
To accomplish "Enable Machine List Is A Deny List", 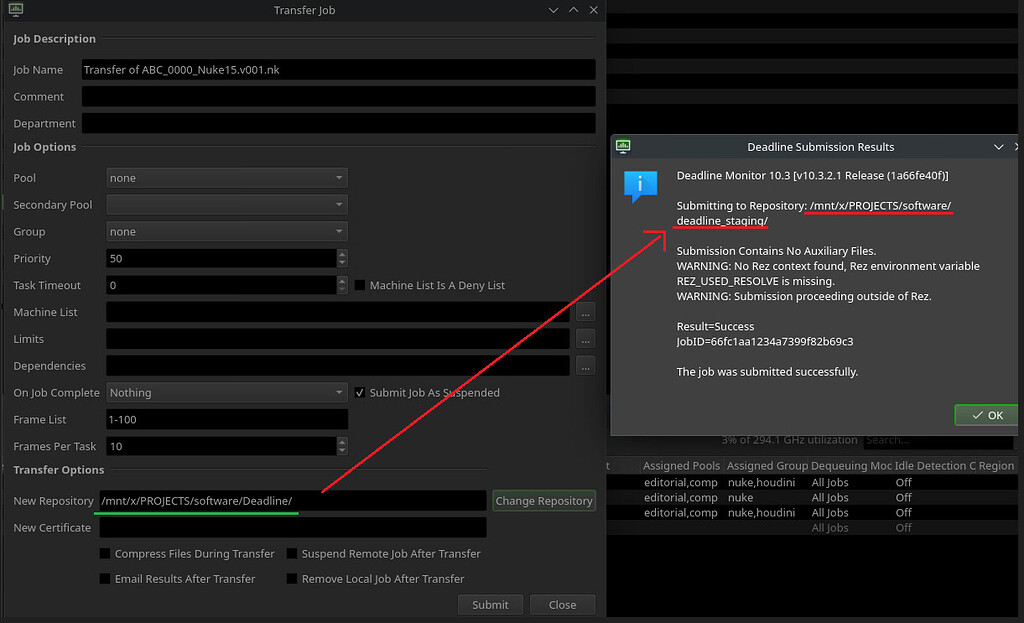I will pyautogui.click(x=358, y=285).
